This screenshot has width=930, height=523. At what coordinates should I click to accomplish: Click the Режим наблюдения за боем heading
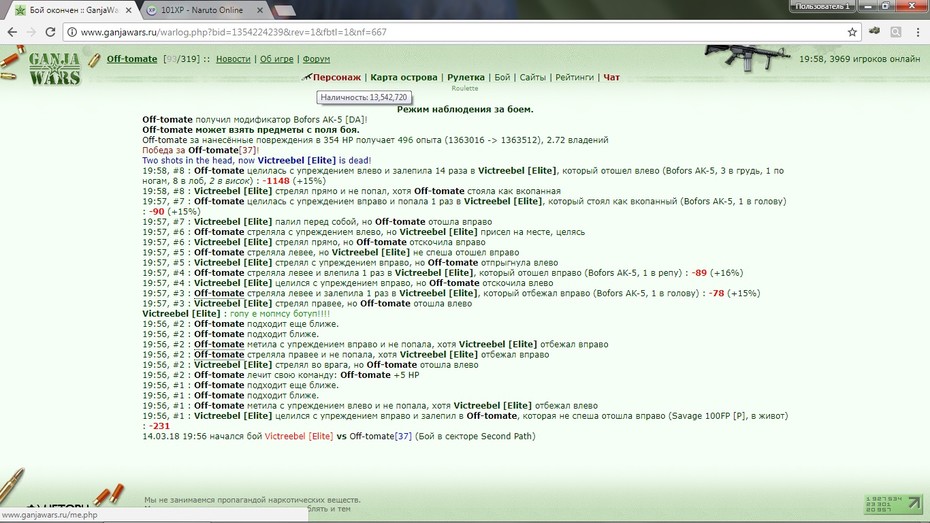pos(465,109)
